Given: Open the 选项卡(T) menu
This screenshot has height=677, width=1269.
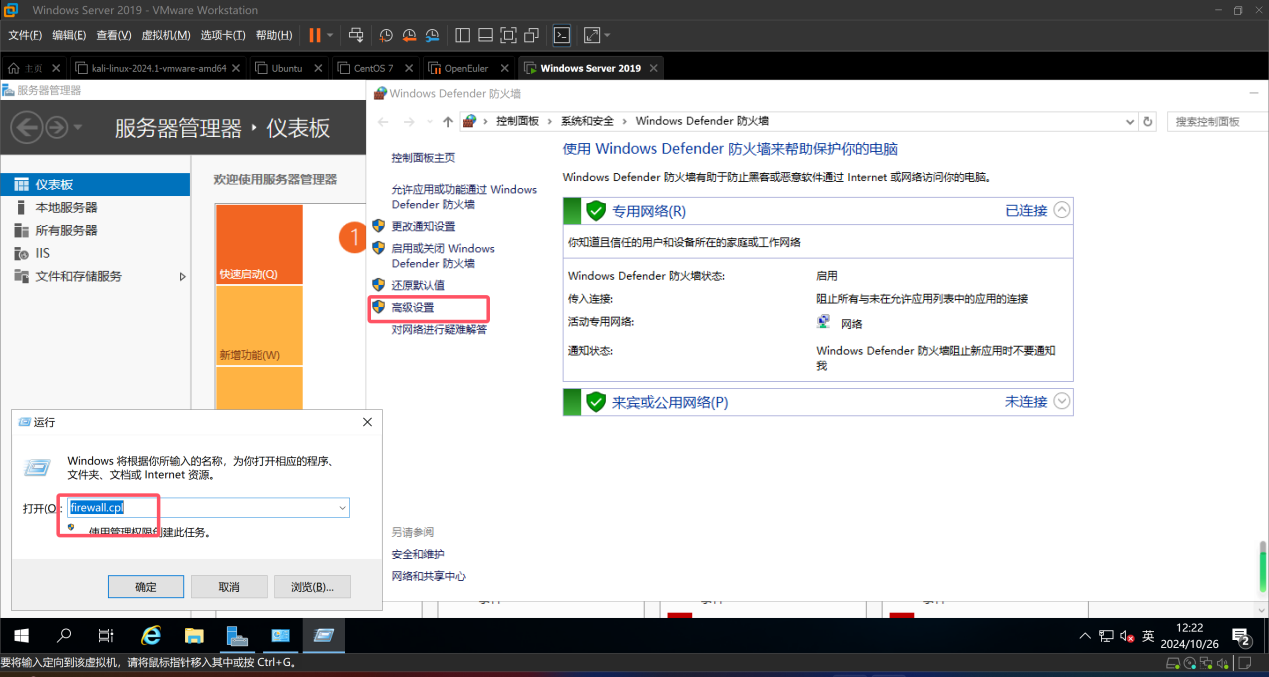Looking at the screenshot, I should click(x=223, y=35).
